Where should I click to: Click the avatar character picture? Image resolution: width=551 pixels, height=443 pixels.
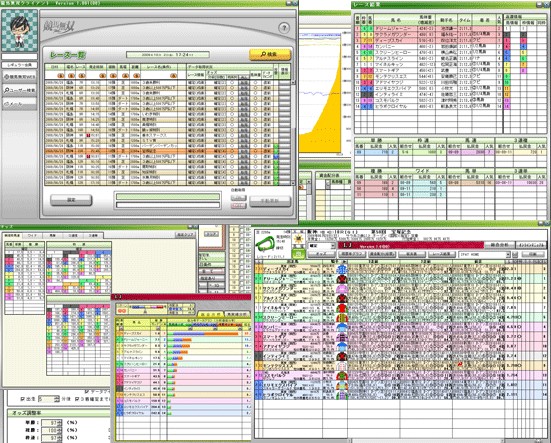click(19, 31)
